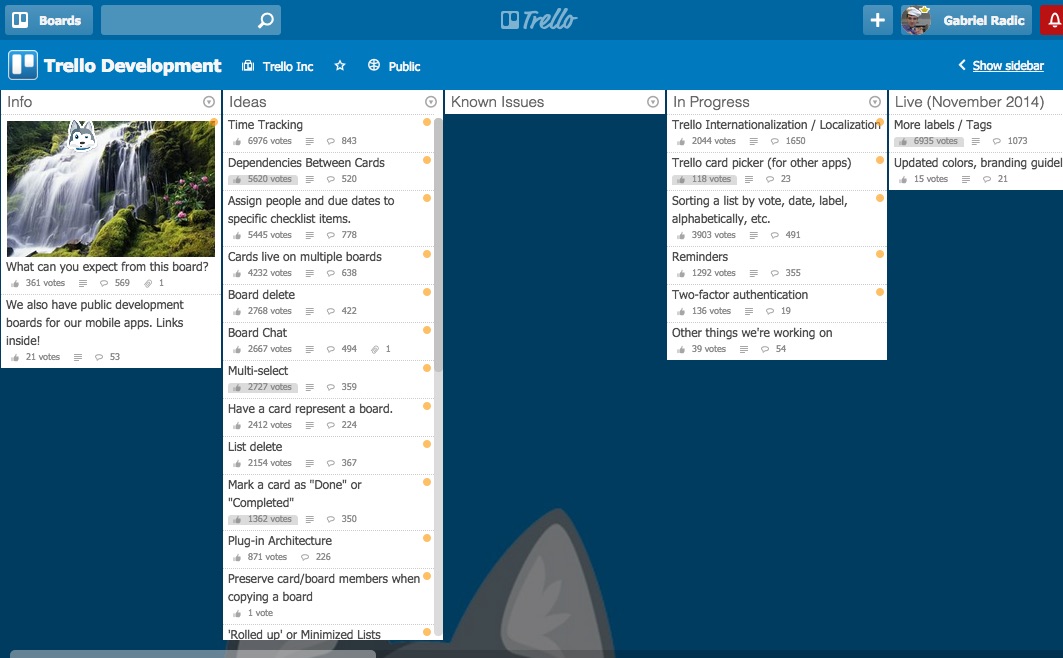
Task: Open notifications via the red bell icon
Action: coord(1050,20)
